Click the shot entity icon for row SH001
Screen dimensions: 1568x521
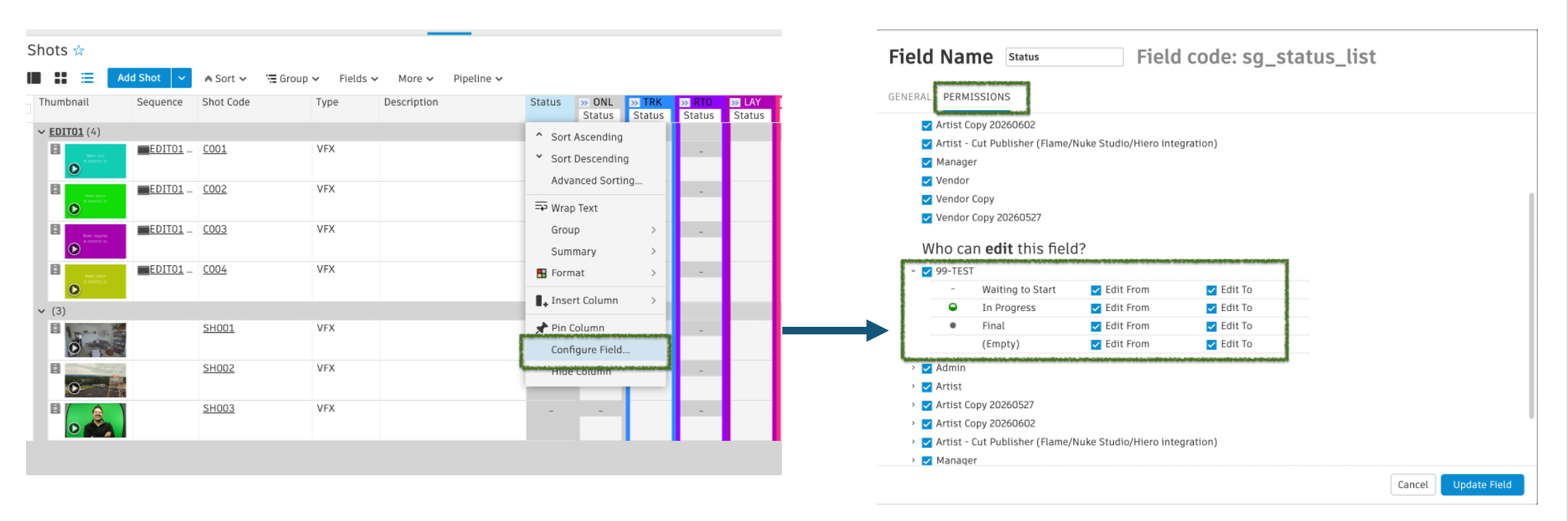click(x=55, y=328)
